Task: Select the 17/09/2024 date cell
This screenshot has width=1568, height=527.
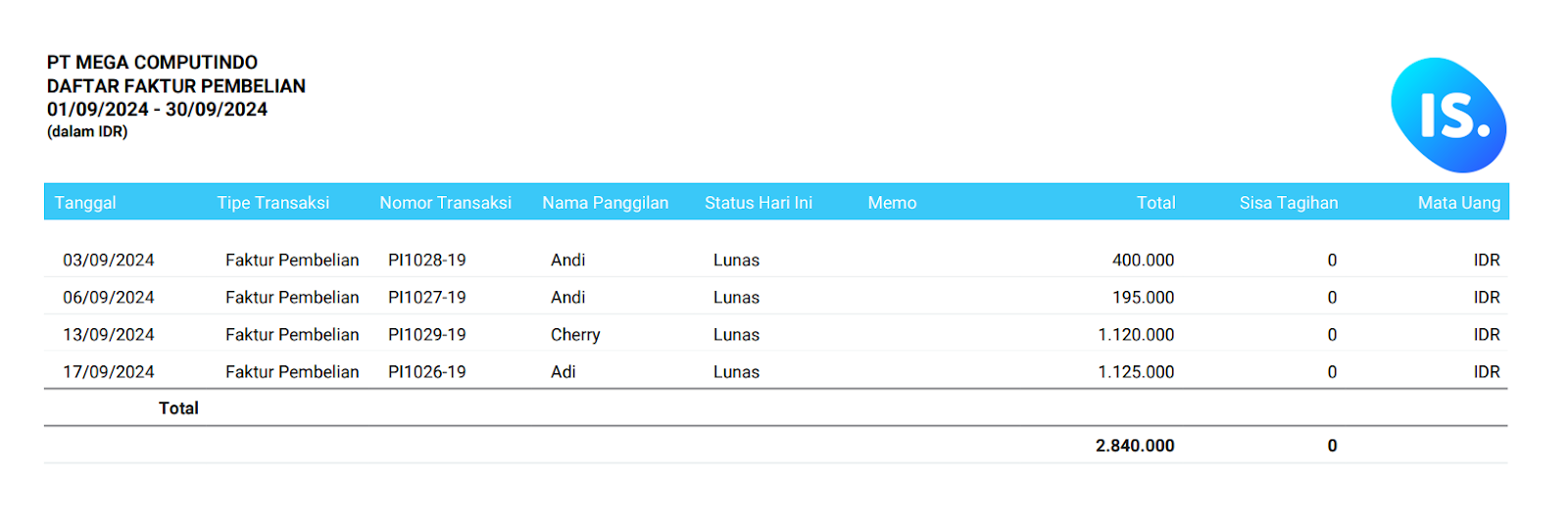Action: (109, 371)
